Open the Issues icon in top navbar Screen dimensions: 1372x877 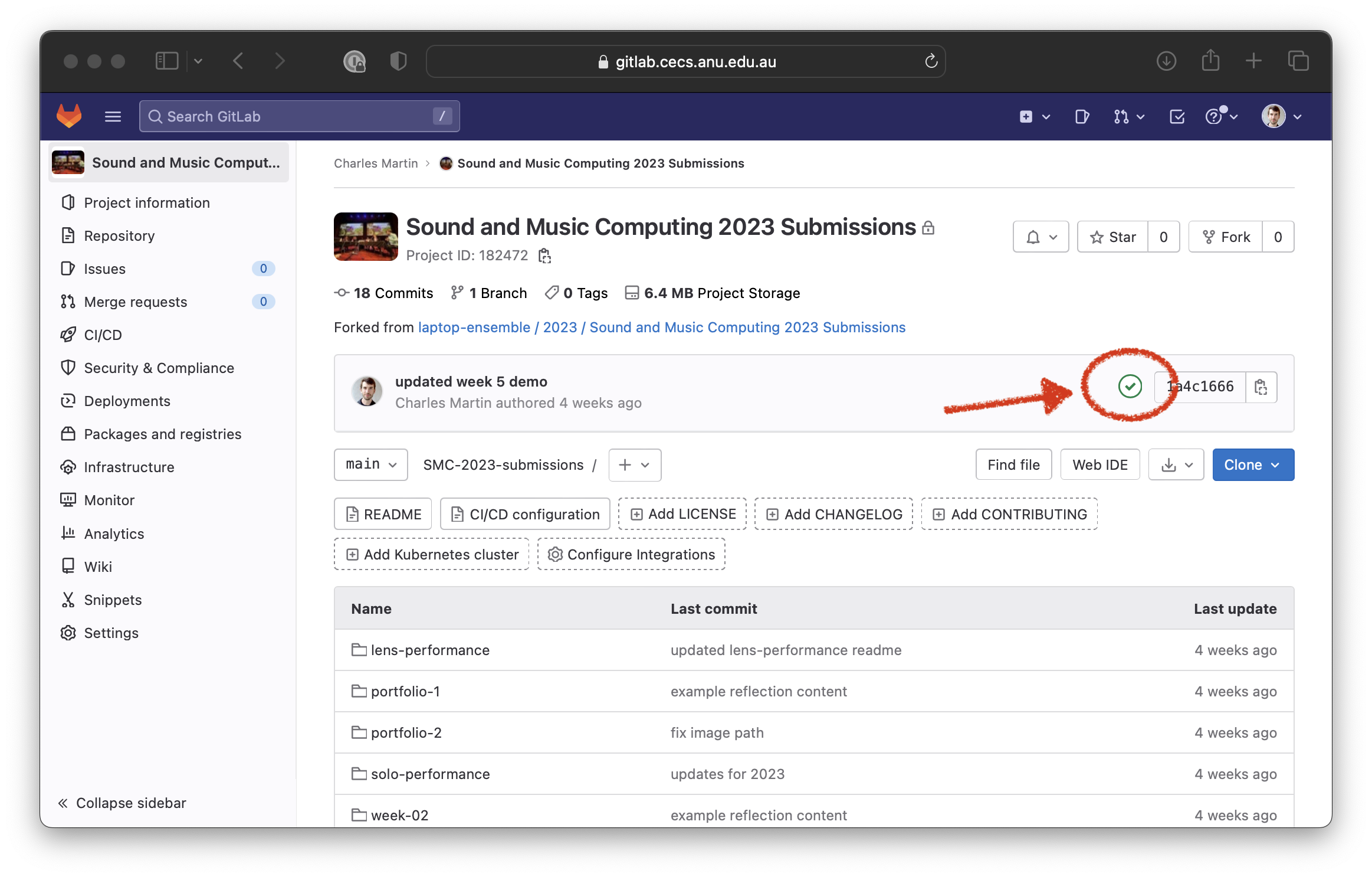tap(1082, 117)
